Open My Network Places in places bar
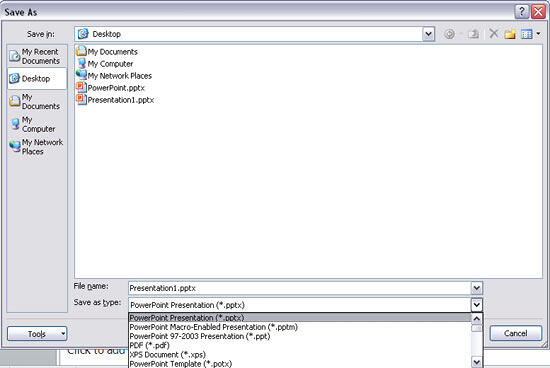The height and width of the screenshot is (368, 550). click(36, 147)
